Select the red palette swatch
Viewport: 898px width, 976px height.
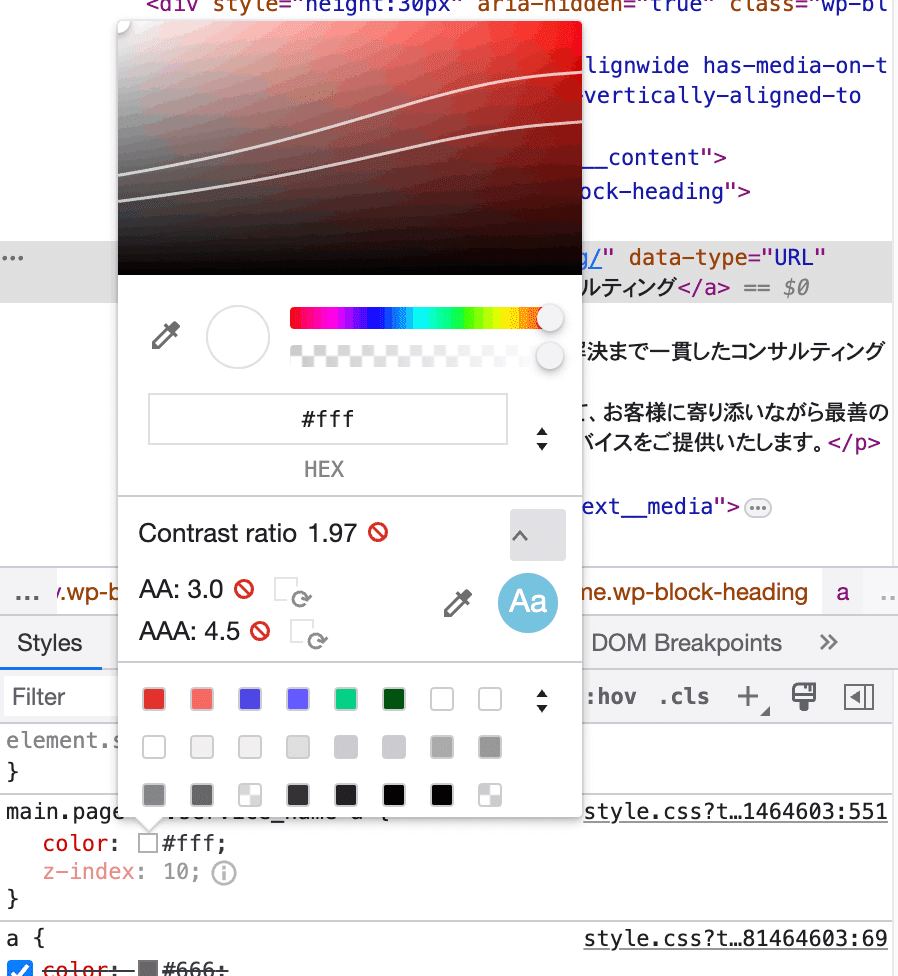154,699
